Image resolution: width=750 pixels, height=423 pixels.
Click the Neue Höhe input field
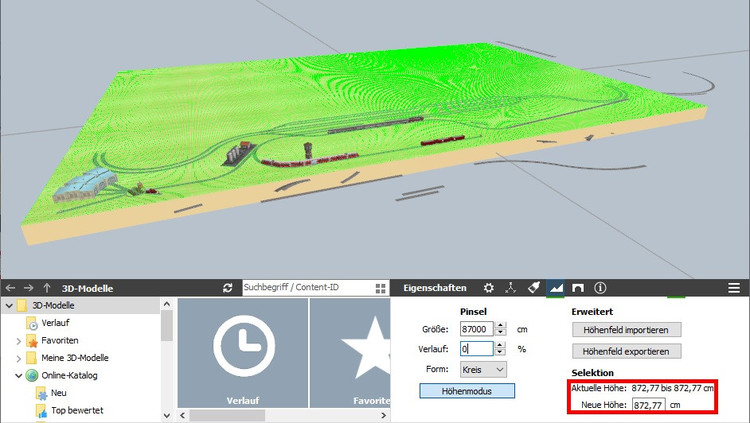pos(649,405)
